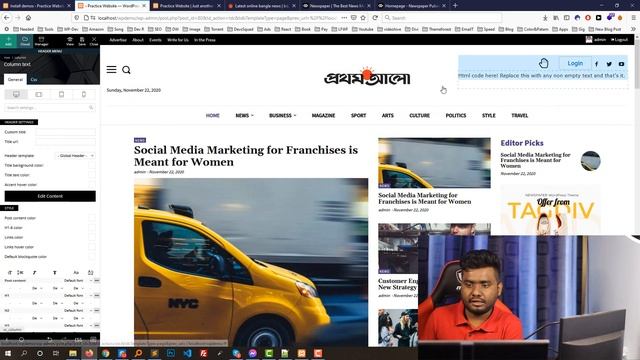Expand the Header template Global Header dropdown

click(x=75, y=156)
